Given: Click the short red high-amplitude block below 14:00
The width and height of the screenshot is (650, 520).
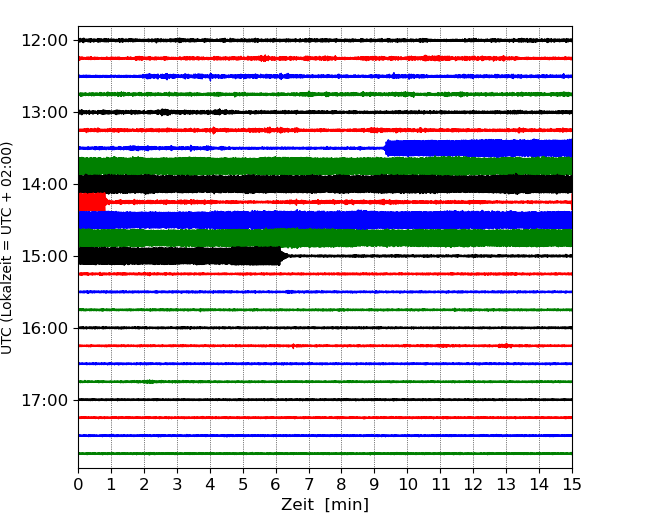Looking at the screenshot, I should tap(92, 202).
